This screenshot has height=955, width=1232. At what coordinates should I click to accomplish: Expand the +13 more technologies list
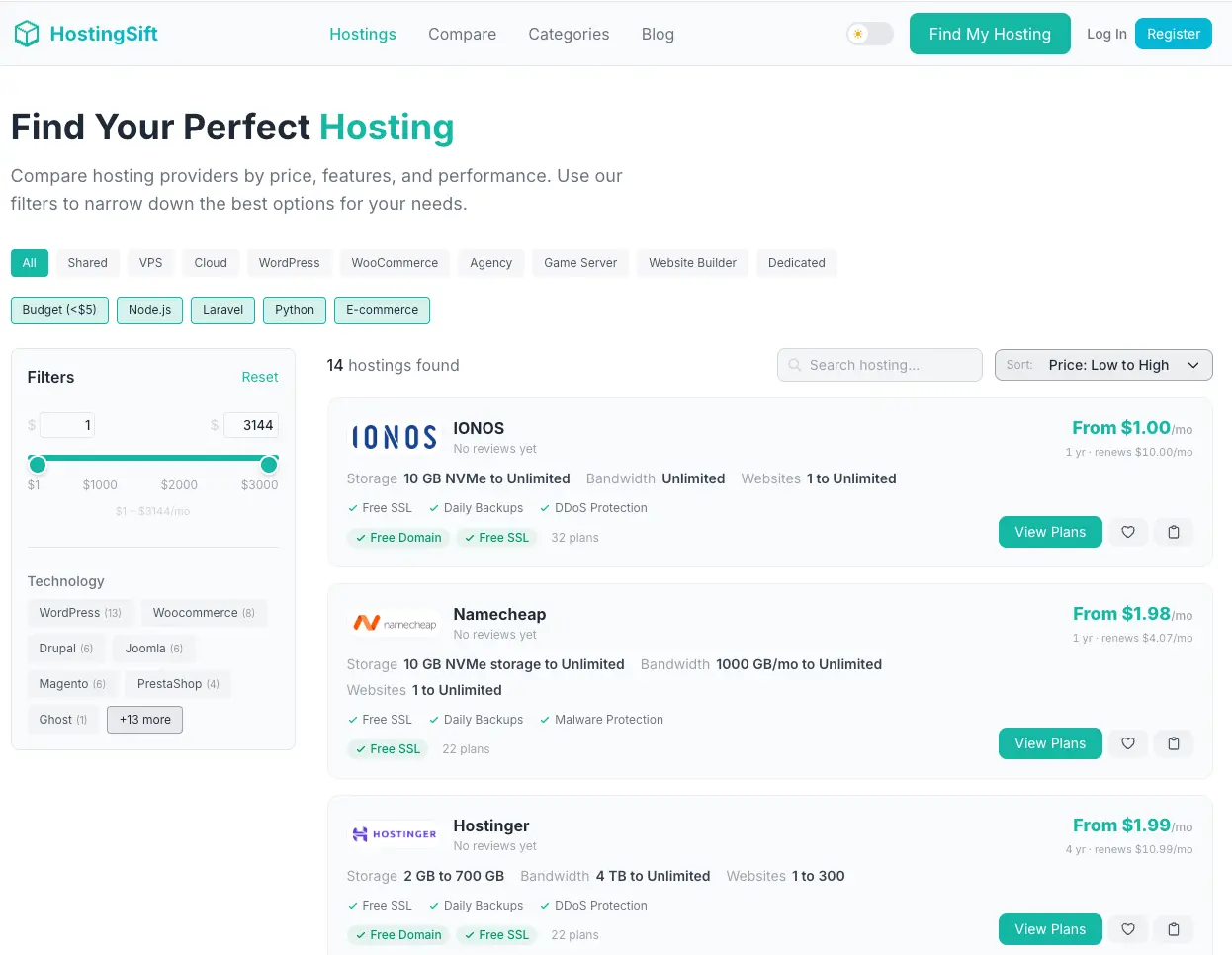point(145,720)
